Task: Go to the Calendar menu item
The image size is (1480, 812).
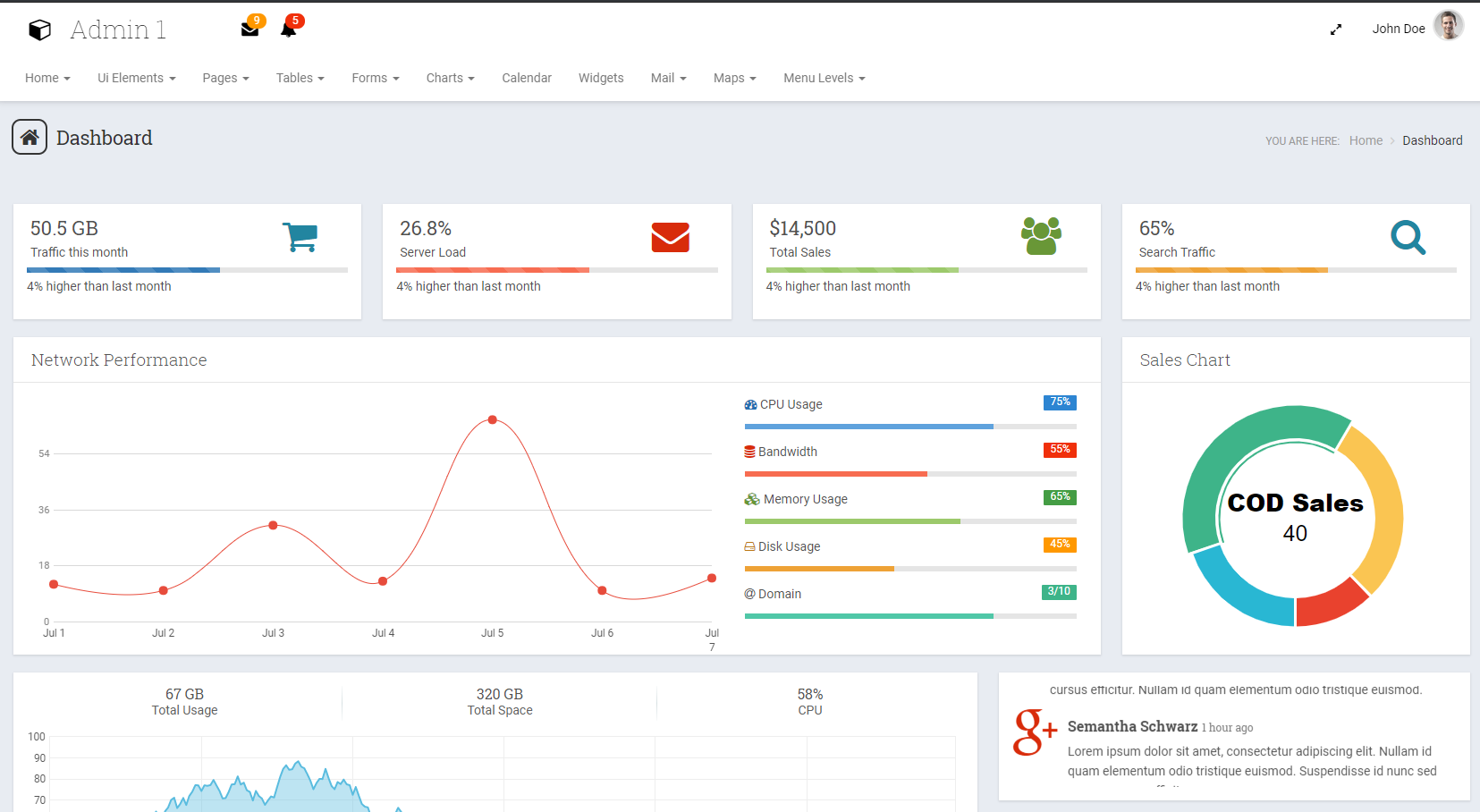Action: click(527, 78)
